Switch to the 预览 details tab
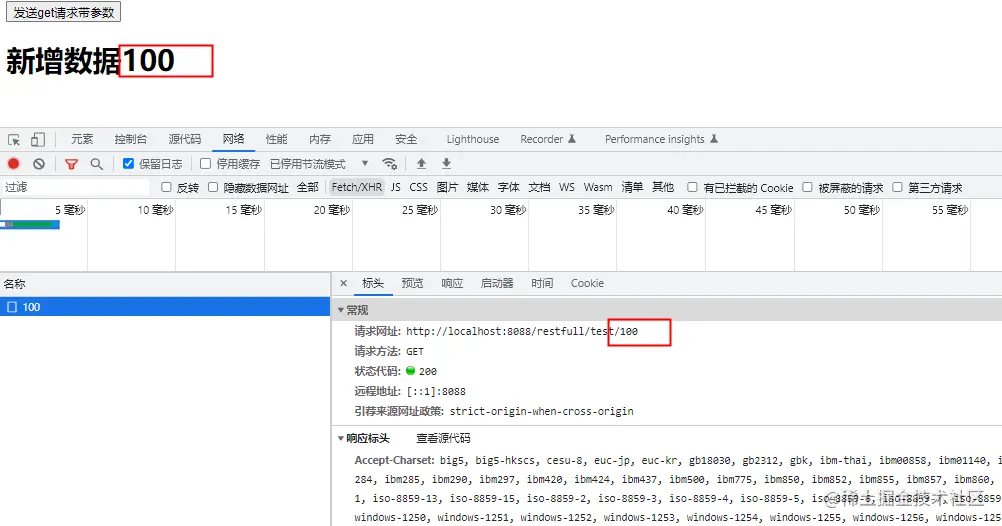The height and width of the screenshot is (526, 1002). click(x=412, y=283)
